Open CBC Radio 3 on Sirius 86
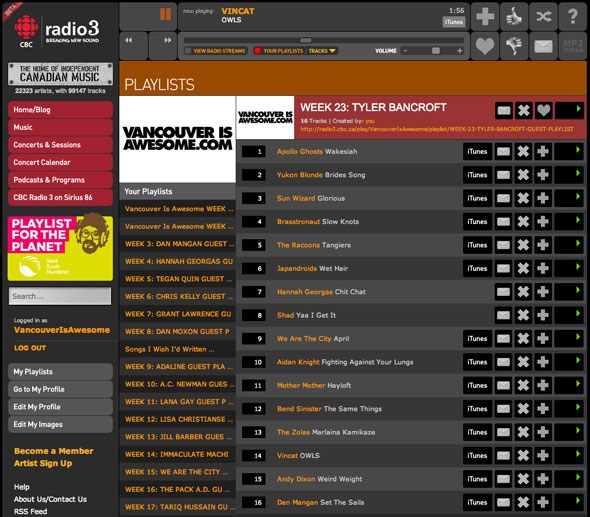Viewport: 590px width, 517px height. click(x=60, y=197)
